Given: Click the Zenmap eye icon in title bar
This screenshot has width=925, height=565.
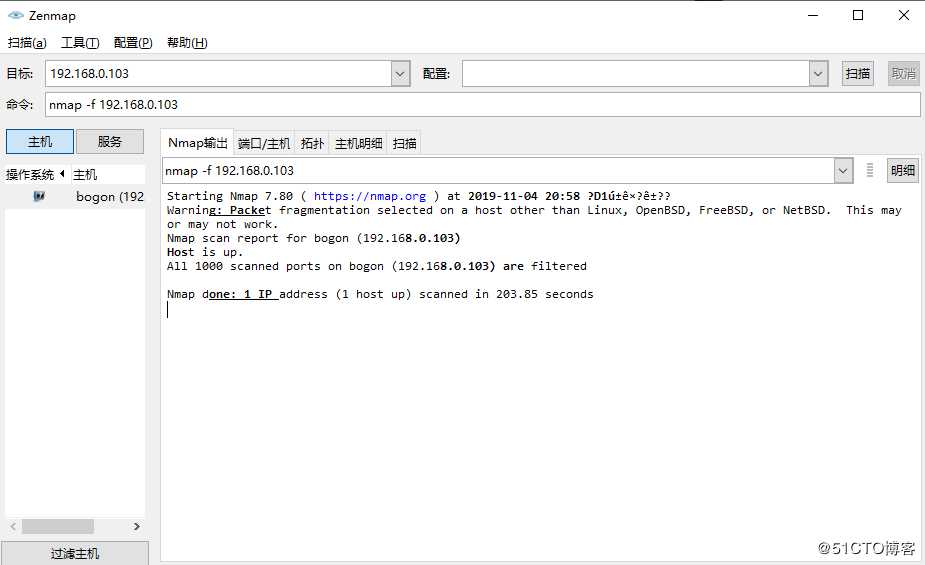Looking at the screenshot, I should 16,15.
